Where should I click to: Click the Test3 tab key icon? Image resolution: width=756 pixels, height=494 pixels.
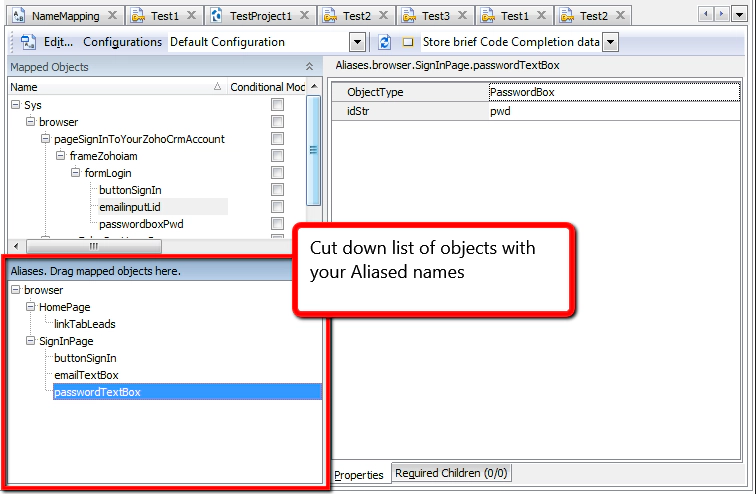(409, 16)
